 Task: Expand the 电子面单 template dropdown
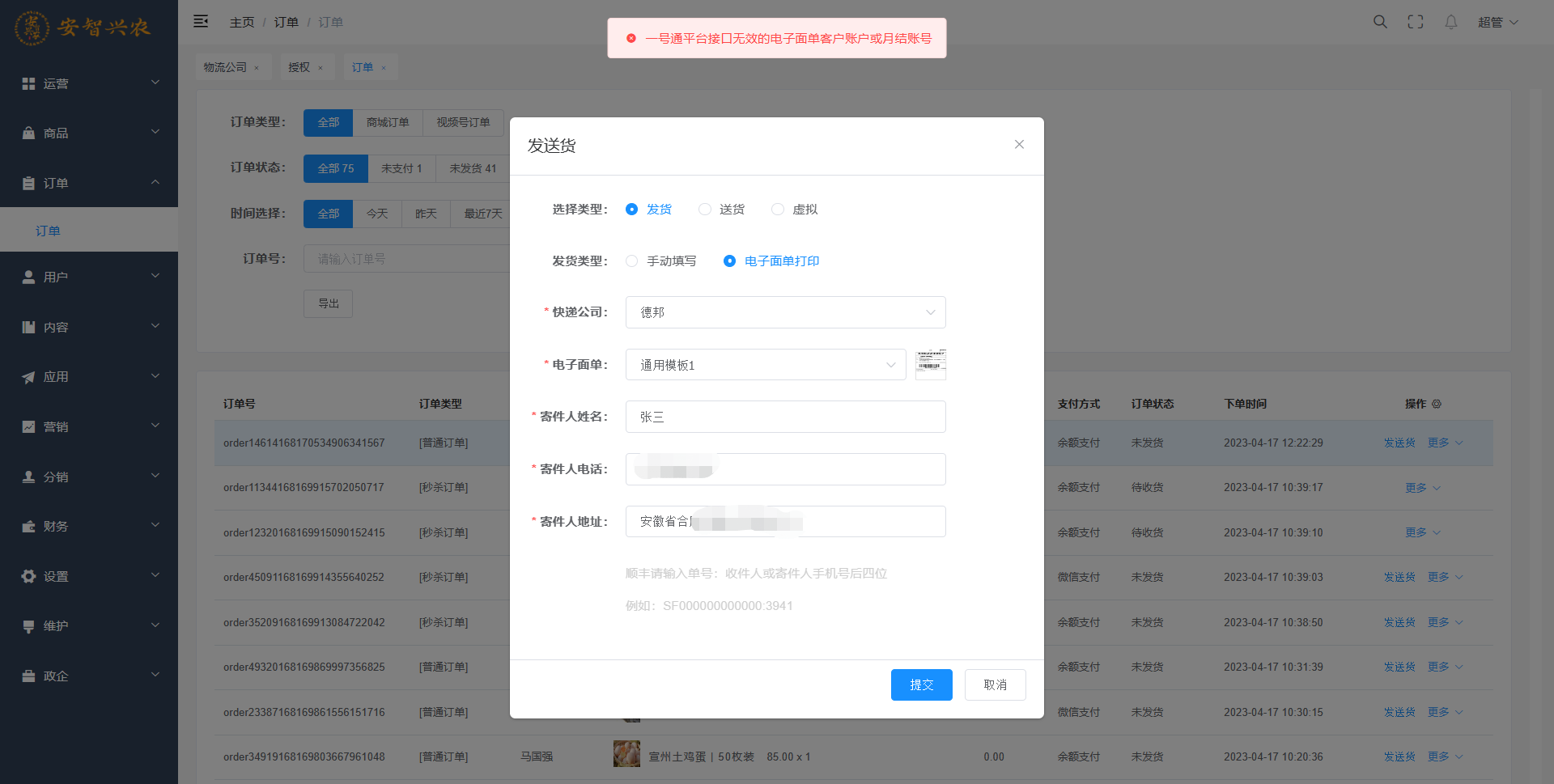pos(765,365)
